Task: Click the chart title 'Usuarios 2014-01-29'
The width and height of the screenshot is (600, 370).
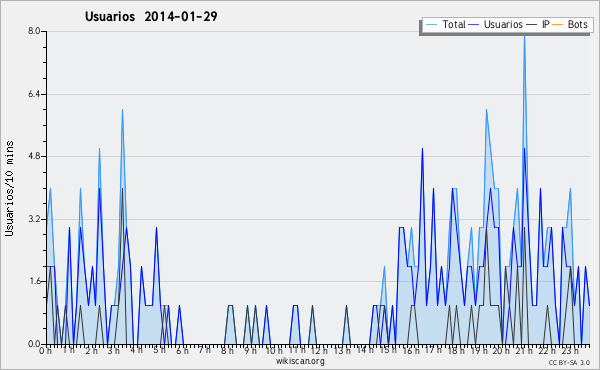Action: pos(151,16)
